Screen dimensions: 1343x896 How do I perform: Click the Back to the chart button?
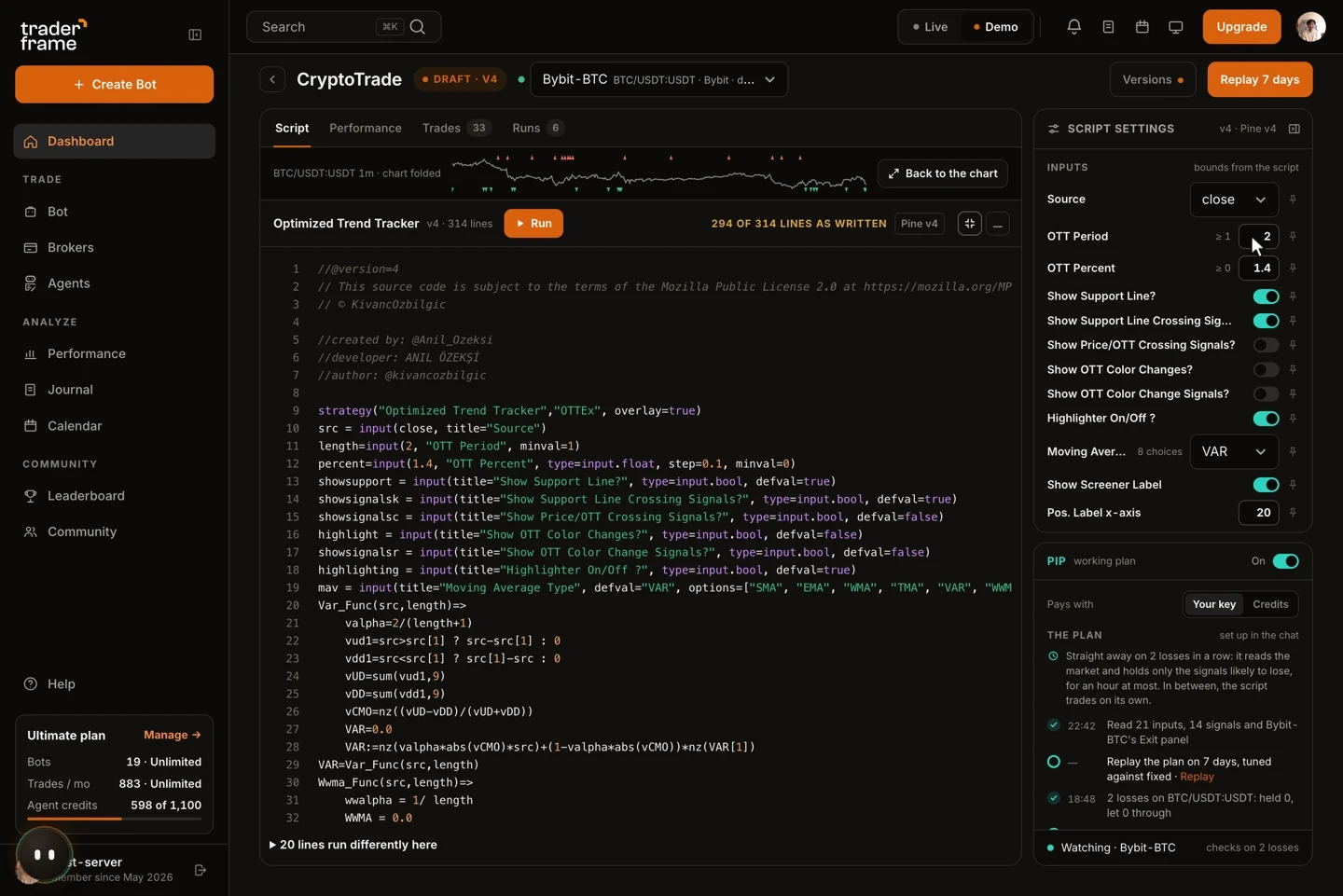click(x=943, y=173)
